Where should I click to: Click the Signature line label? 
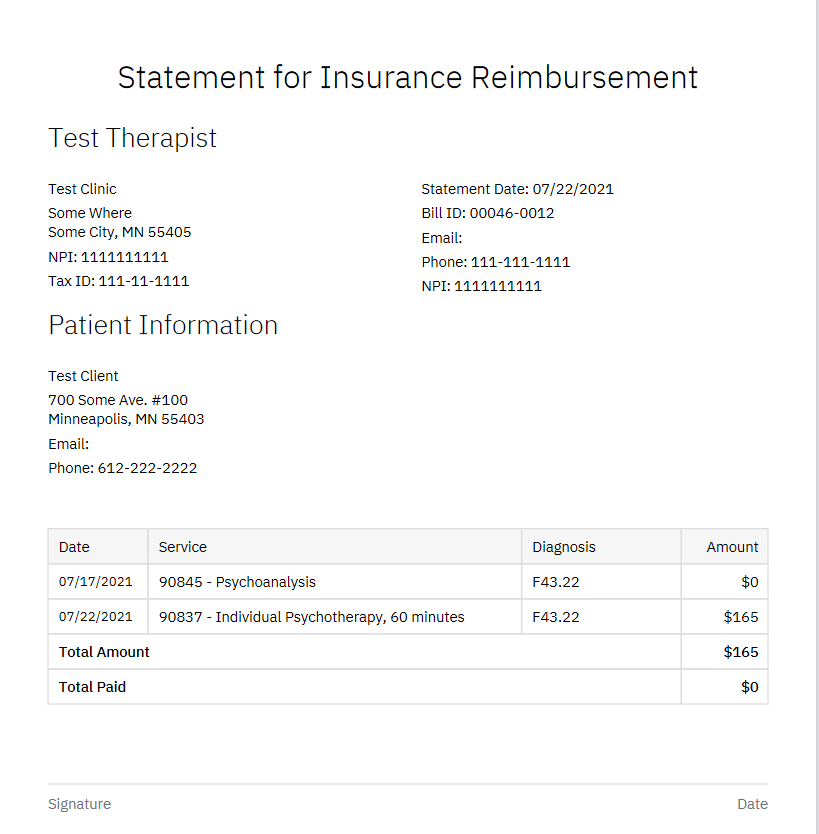point(79,804)
